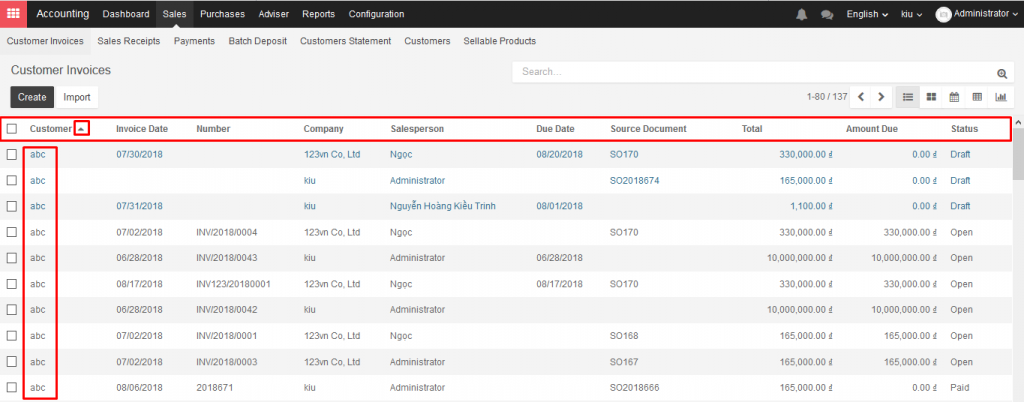Image resolution: width=1024 pixels, height=402 pixels.
Task: Select Batch Deposit submenu
Action: [x=257, y=41]
